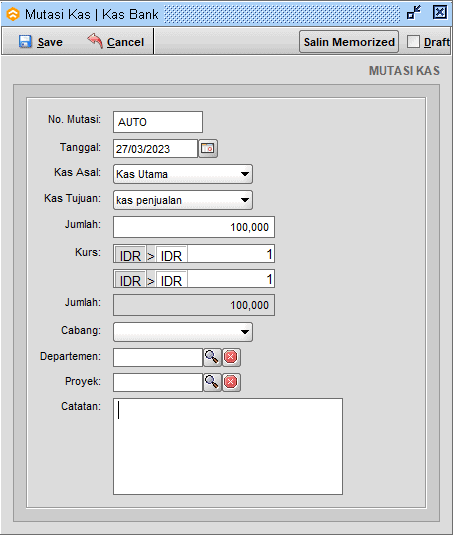Clear Departemen with red X icon

pos(231,357)
